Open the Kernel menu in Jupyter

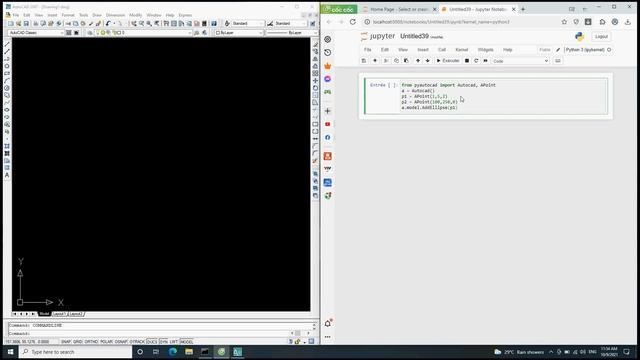tap(462, 50)
